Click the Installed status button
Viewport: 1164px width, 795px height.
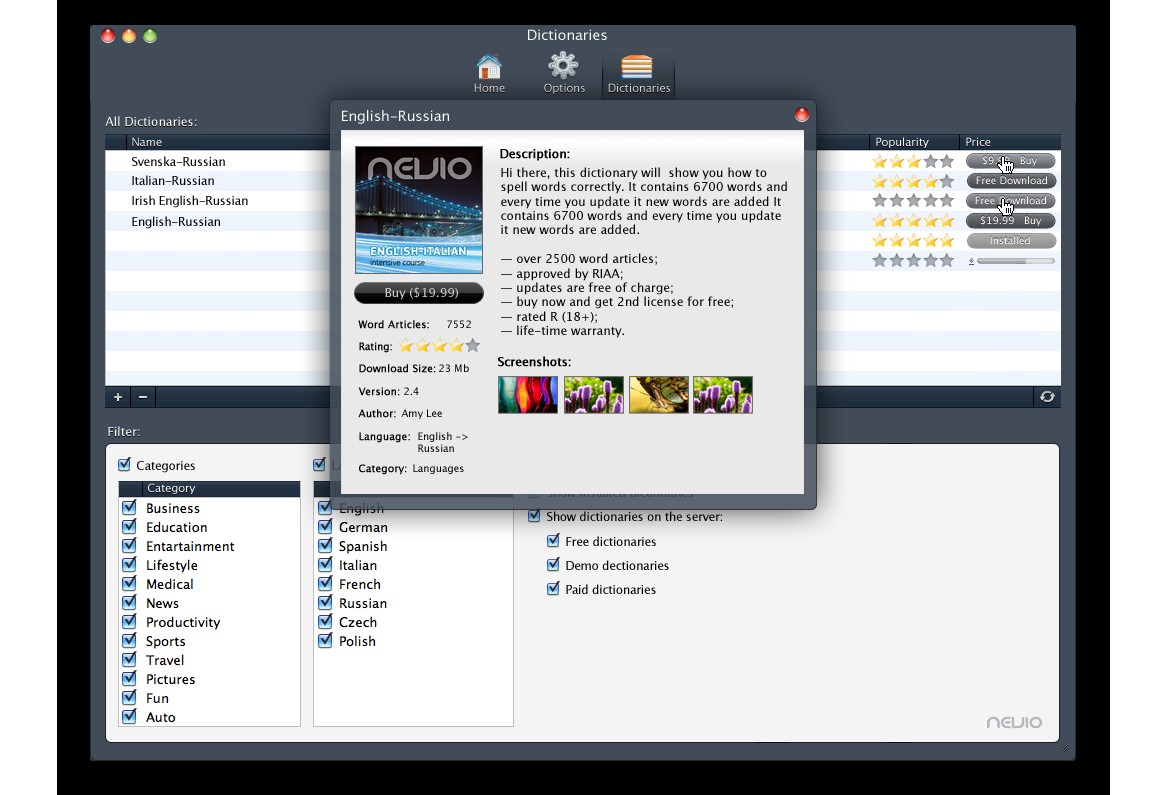pos(1010,241)
